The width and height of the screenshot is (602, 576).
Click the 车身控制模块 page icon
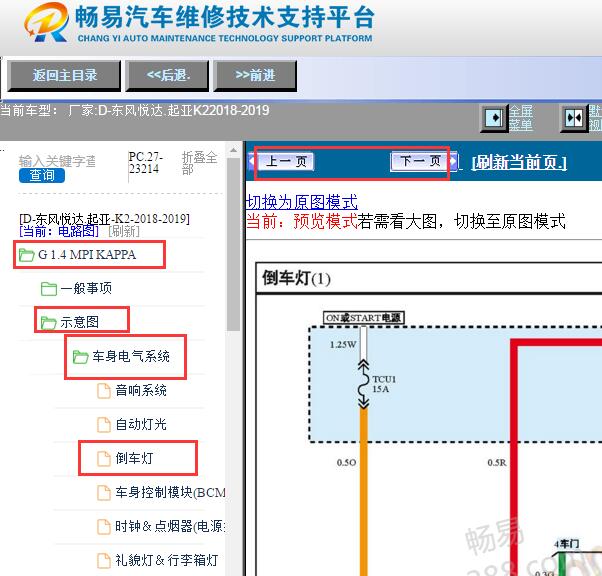pyautogui.click(x=104, y=492)
